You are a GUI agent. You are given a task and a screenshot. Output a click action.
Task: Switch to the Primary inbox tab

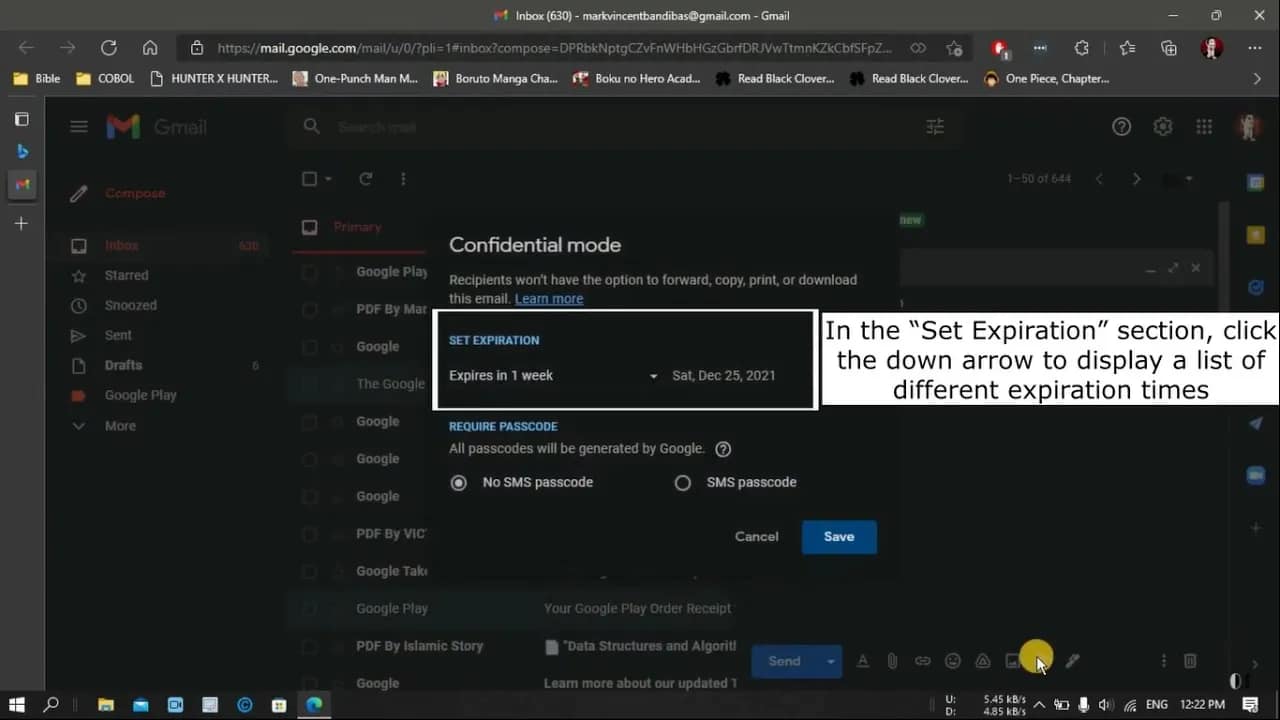click(x=357, y=227)
